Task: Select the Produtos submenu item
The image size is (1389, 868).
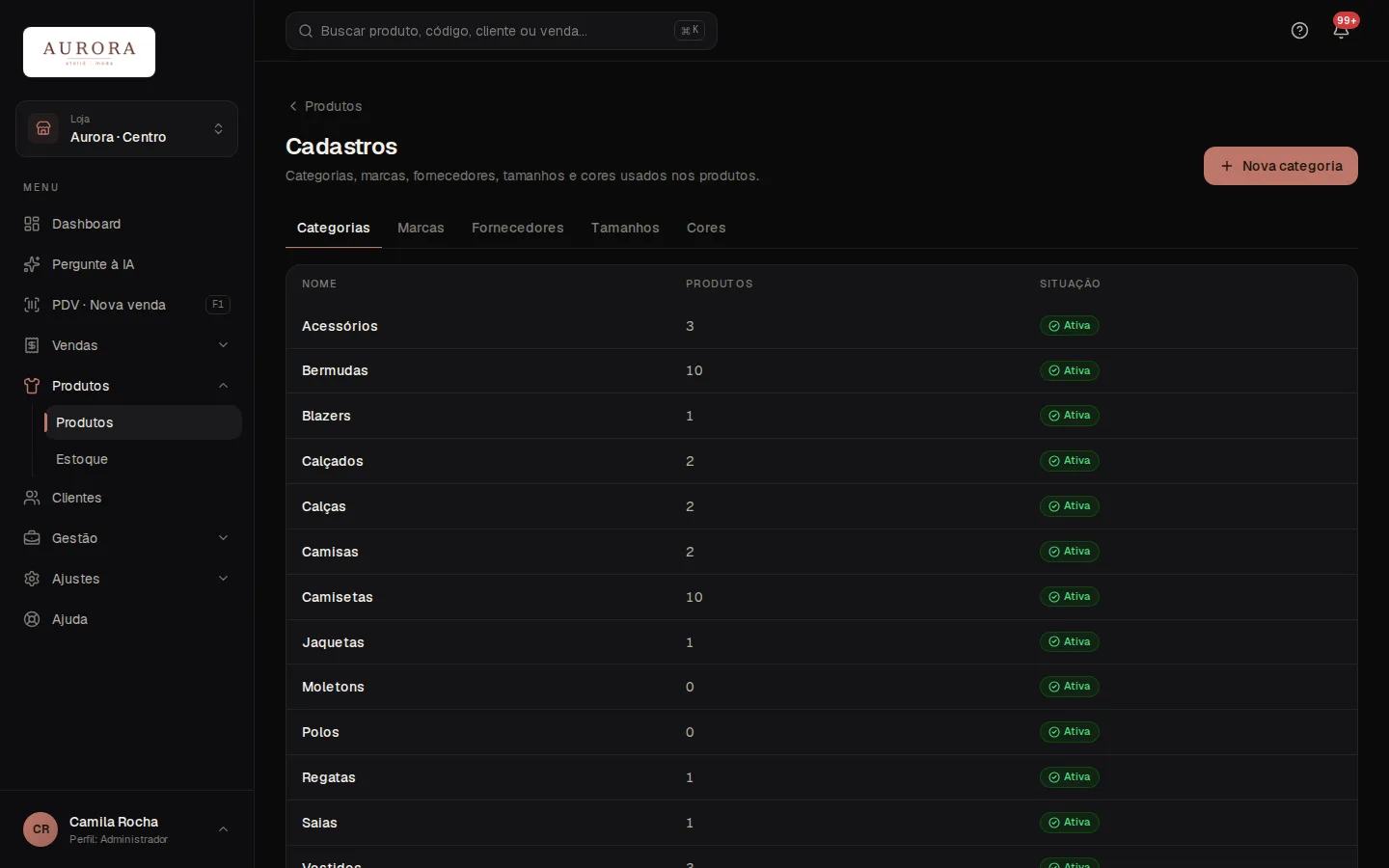Action: 143,422
